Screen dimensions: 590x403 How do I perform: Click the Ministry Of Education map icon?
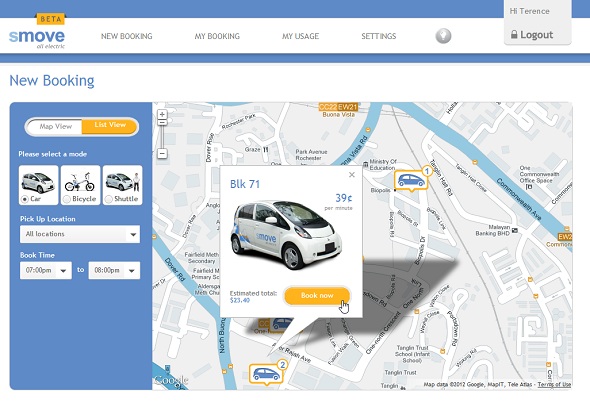[x=366, y=164]
